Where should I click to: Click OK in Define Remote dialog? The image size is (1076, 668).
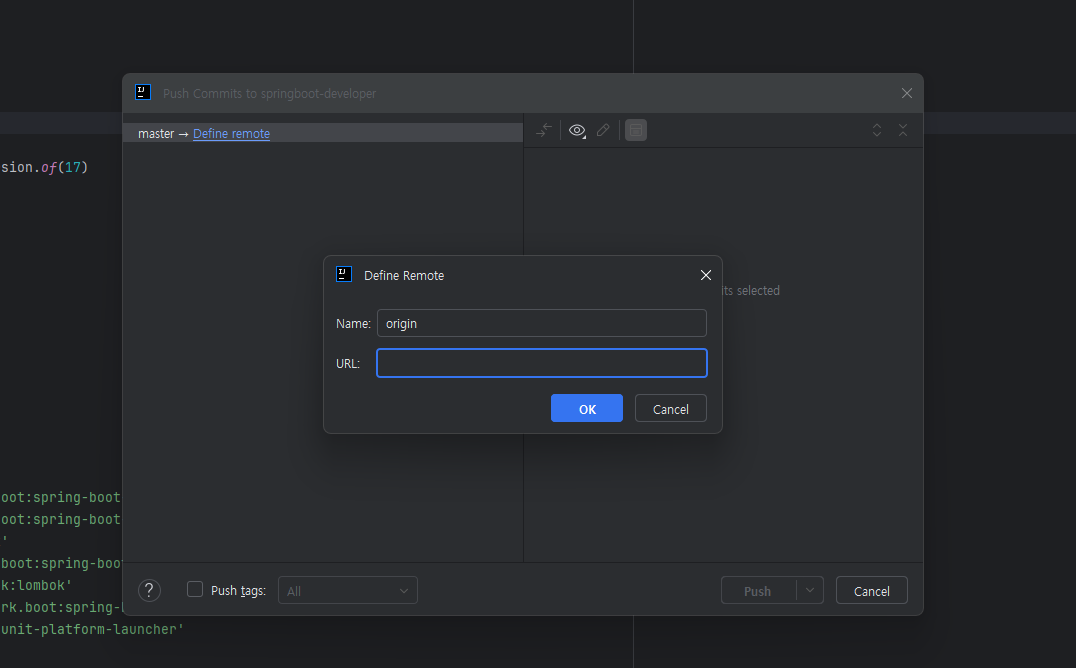[587, 408]
